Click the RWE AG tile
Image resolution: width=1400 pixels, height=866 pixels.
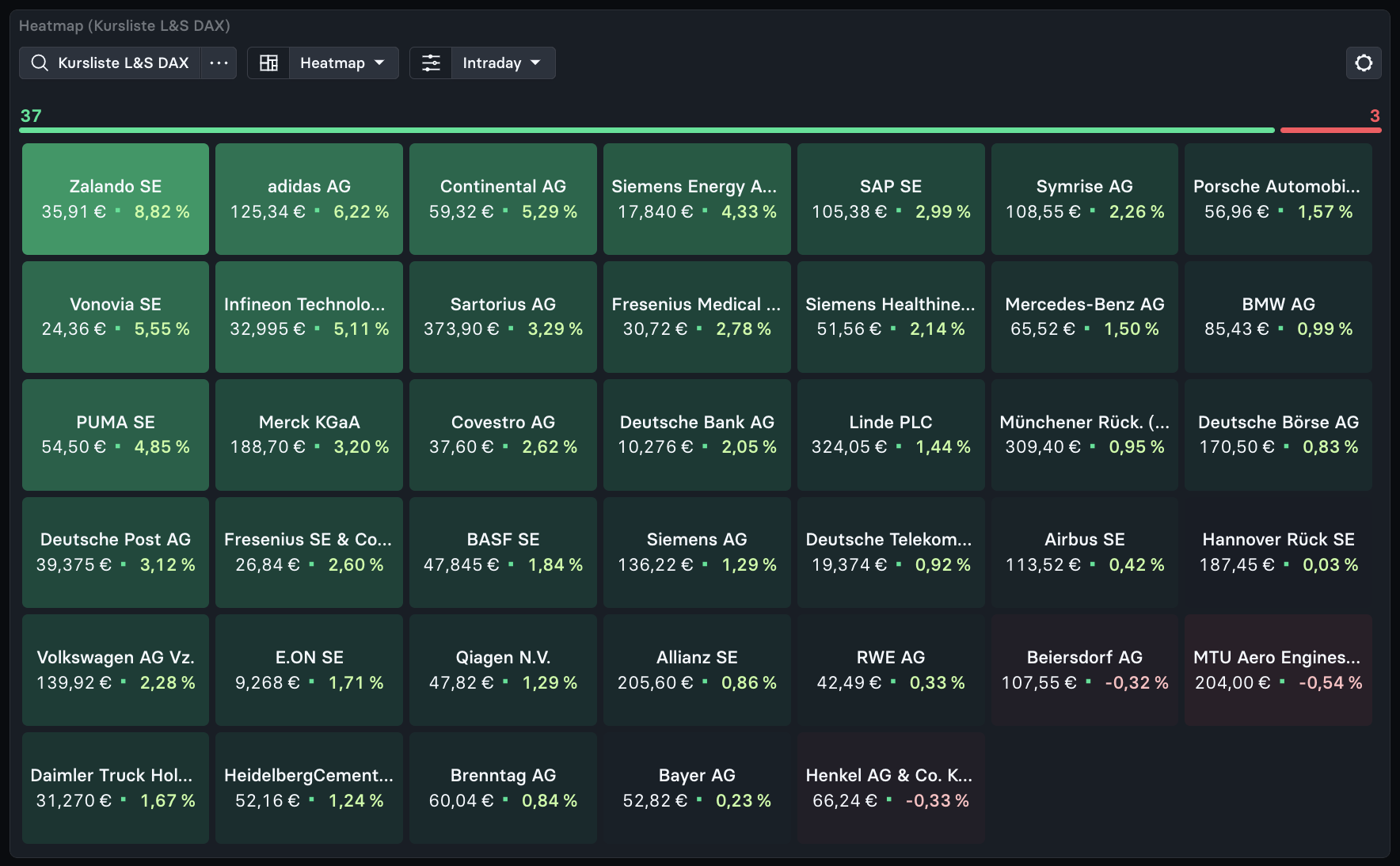point(891,670)
